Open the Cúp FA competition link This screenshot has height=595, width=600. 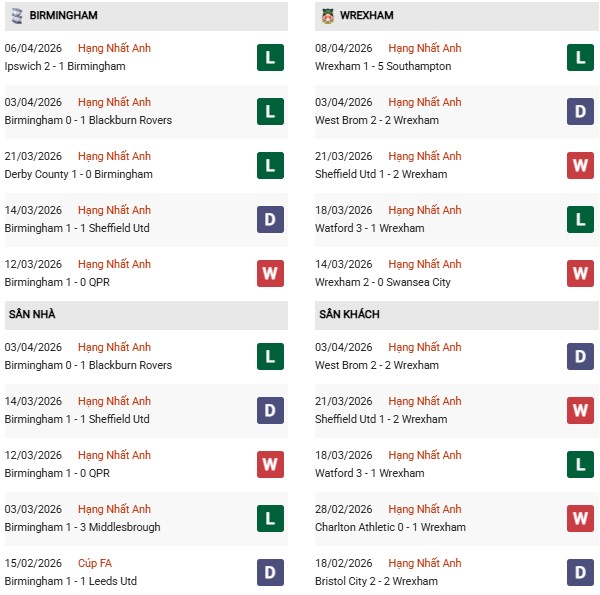tap(97, 563)
